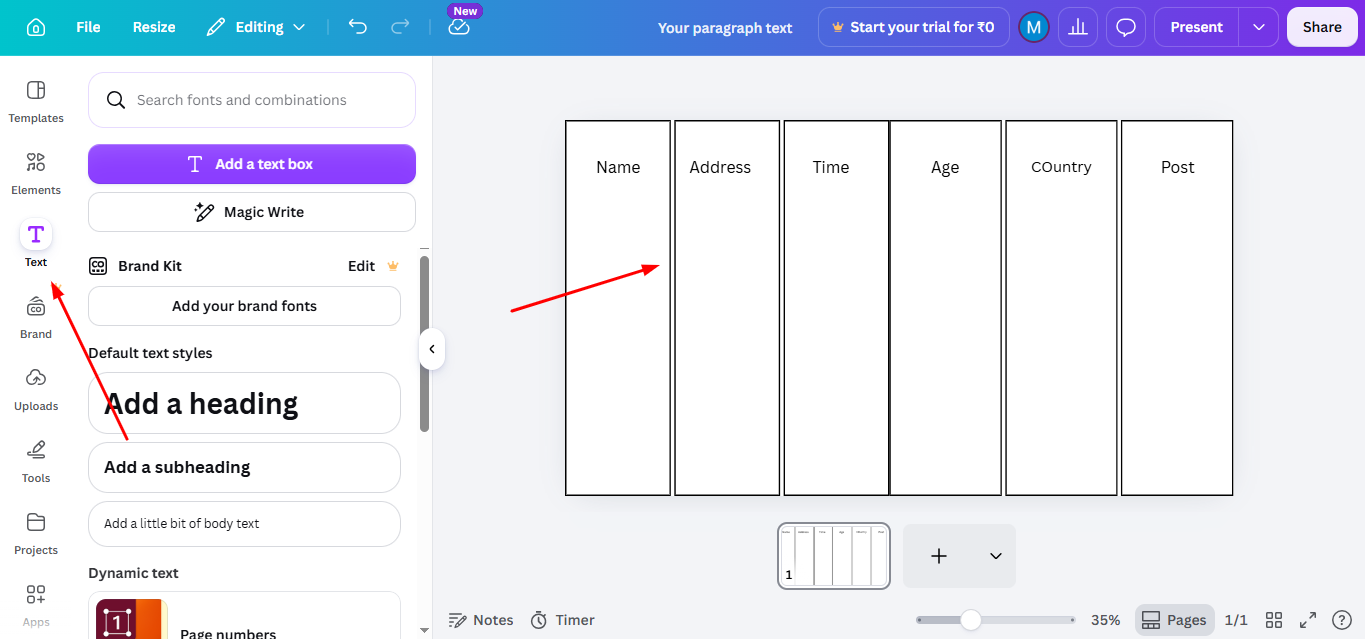Click the design title 'Your paragraph text'
This screenshot has width=1365, height=639.
(x=725, y=28)
